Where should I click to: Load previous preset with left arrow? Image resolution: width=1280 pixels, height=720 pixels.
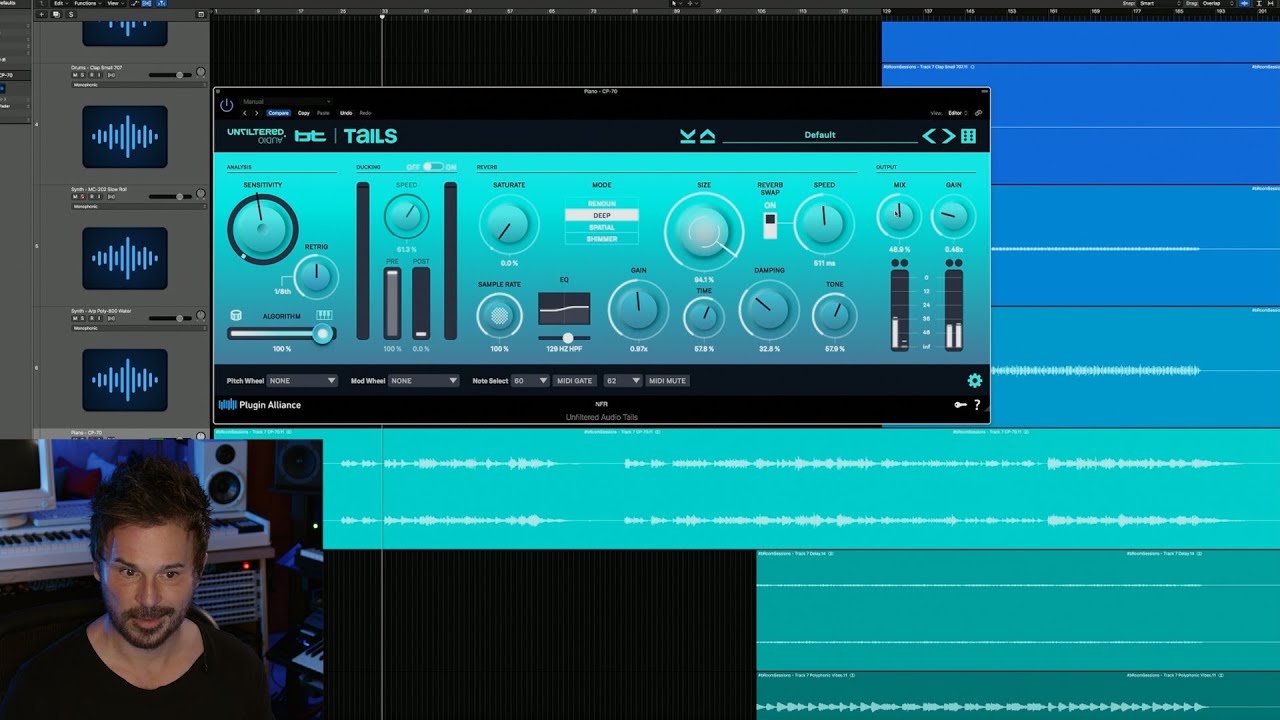tap(929, 136)
